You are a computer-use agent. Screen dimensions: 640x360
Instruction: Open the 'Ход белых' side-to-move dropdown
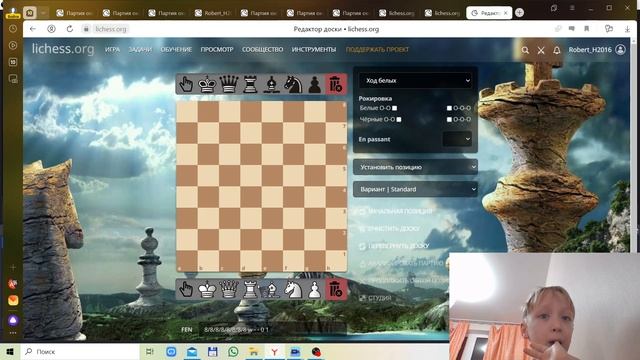(x=415, y=81)
